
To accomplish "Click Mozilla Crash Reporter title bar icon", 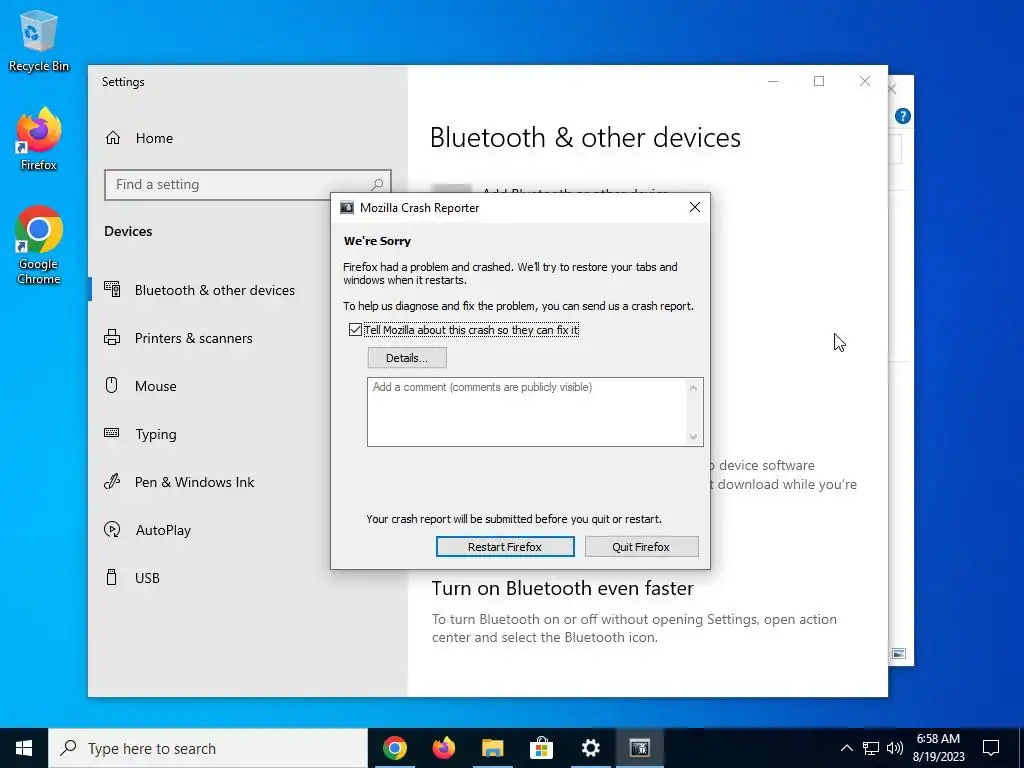I will click(347, 208).
